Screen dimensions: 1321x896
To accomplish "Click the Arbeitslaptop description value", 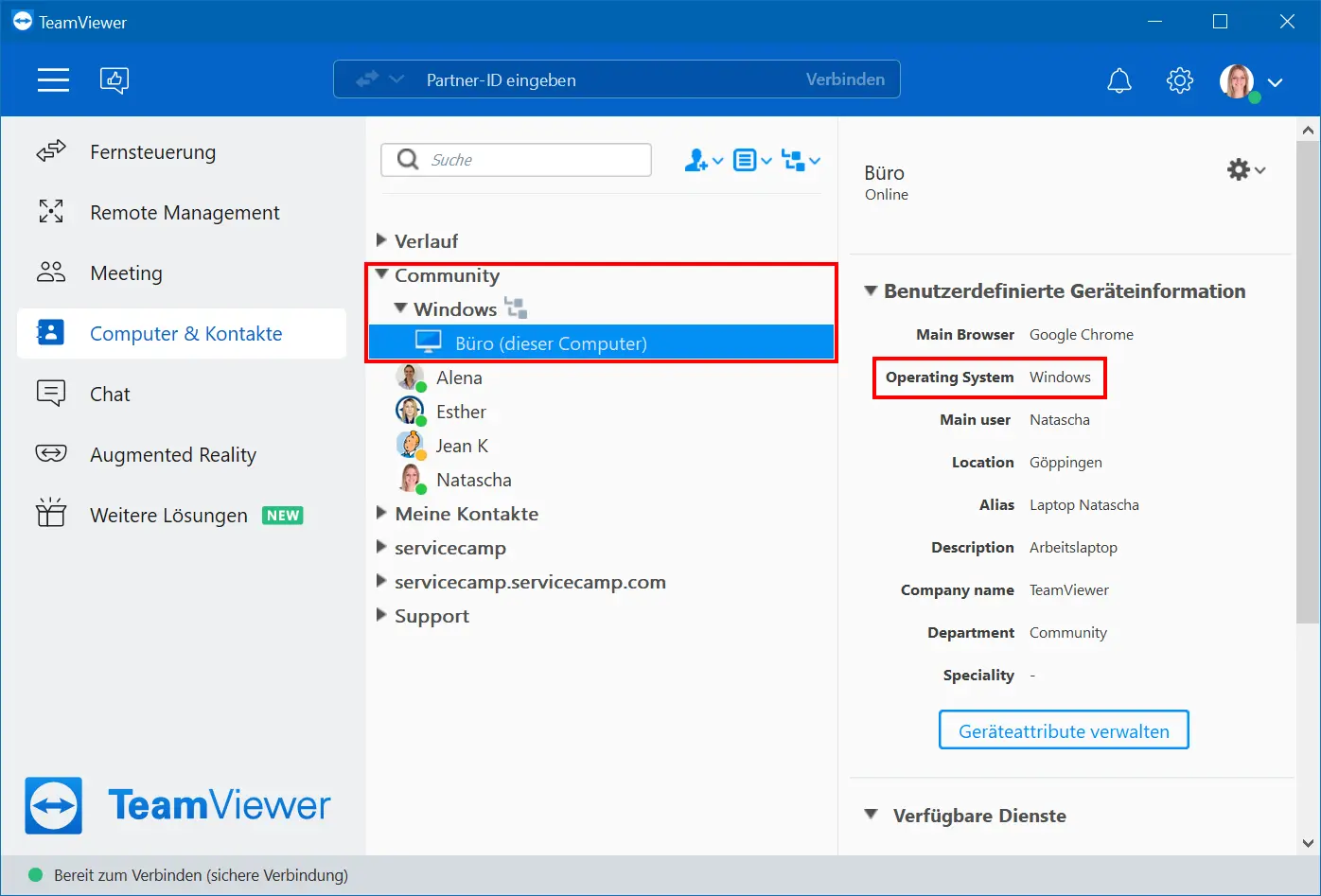I will [1073, 548].
